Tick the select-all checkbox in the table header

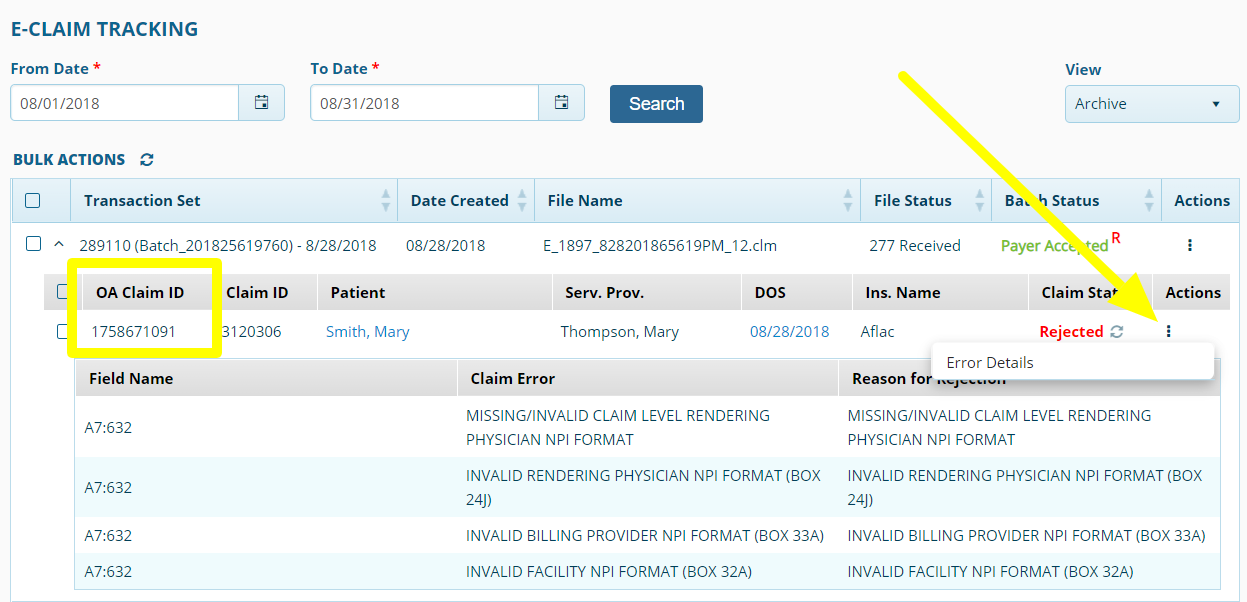(33, 201)
